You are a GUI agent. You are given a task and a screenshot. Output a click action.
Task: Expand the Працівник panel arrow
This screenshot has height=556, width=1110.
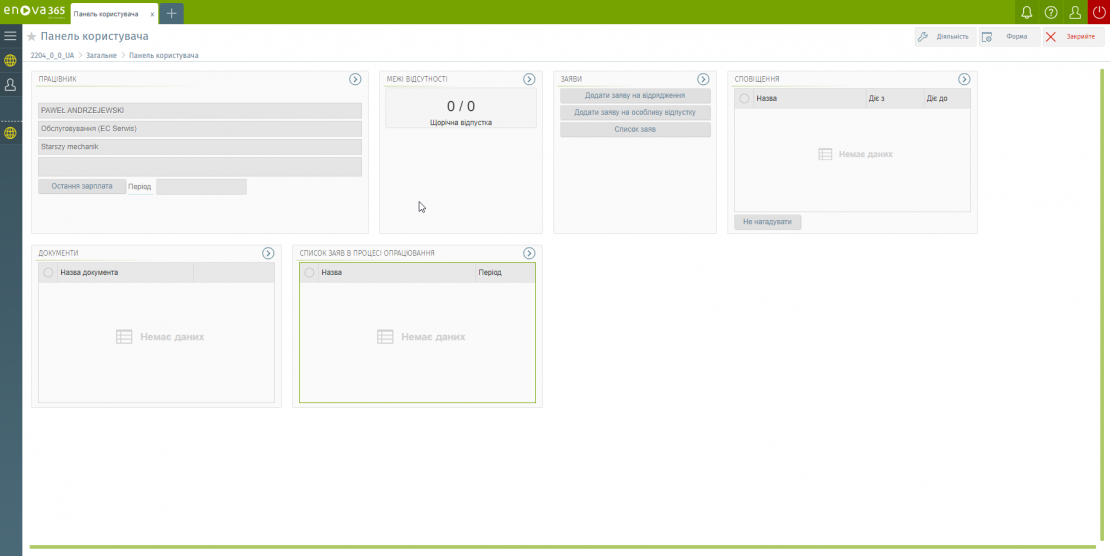(355, 79)
